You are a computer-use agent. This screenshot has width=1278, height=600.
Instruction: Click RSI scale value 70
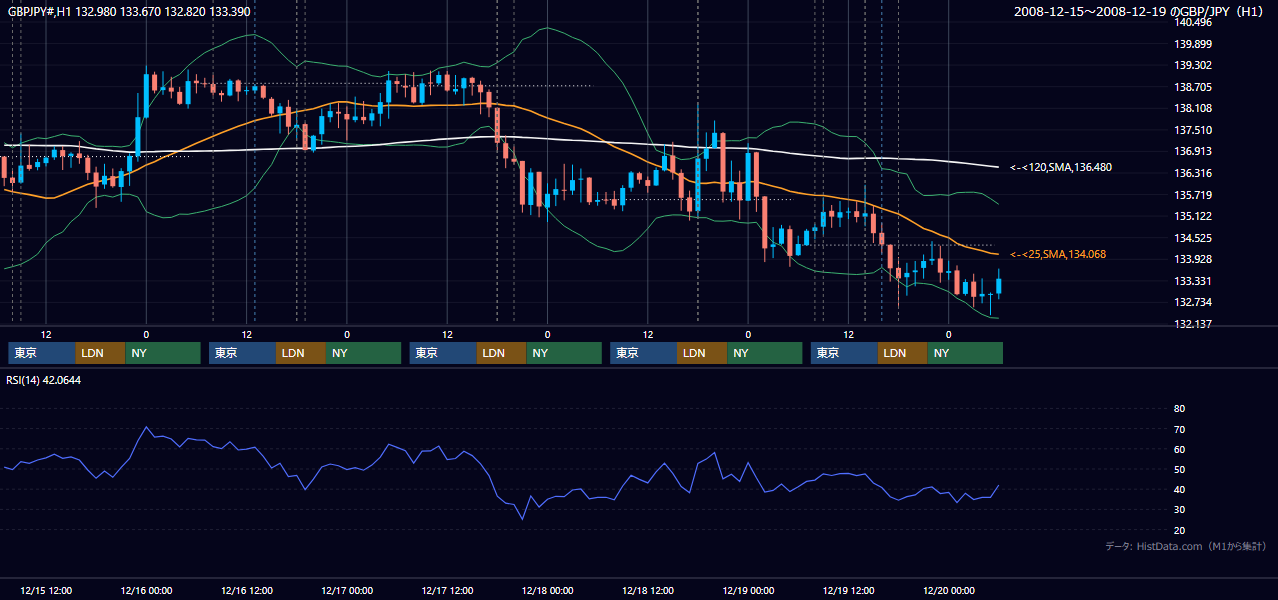pyautogui.click(x=1179, y=429)
